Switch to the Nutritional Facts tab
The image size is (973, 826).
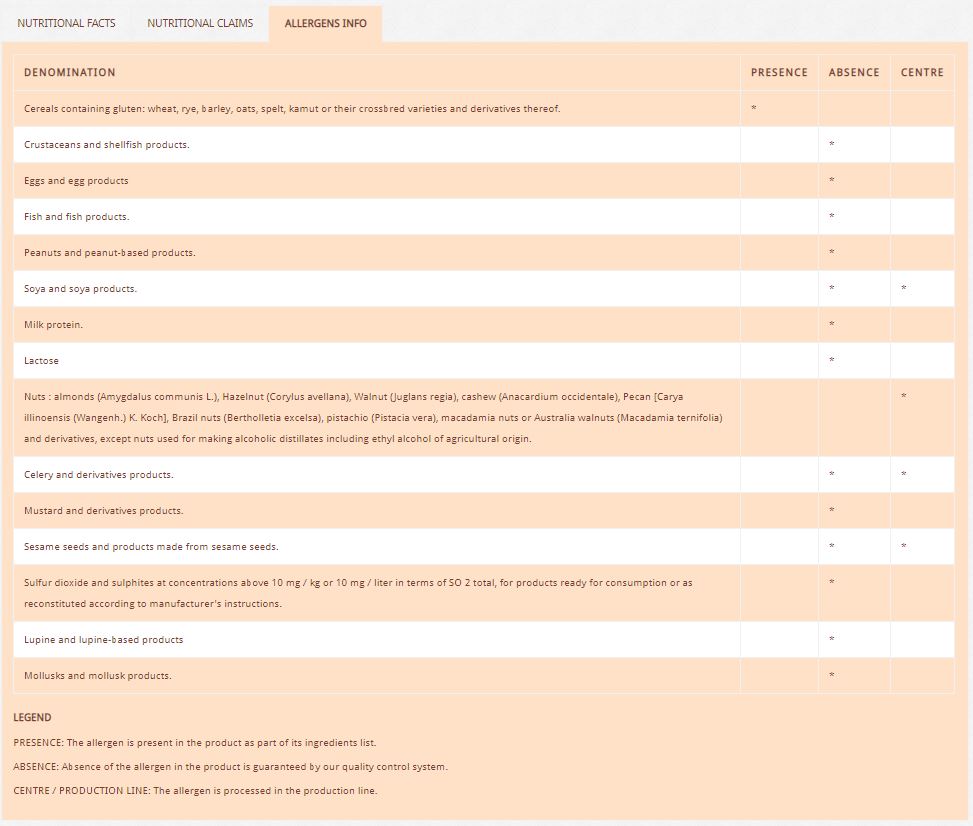tap(66, 23)
